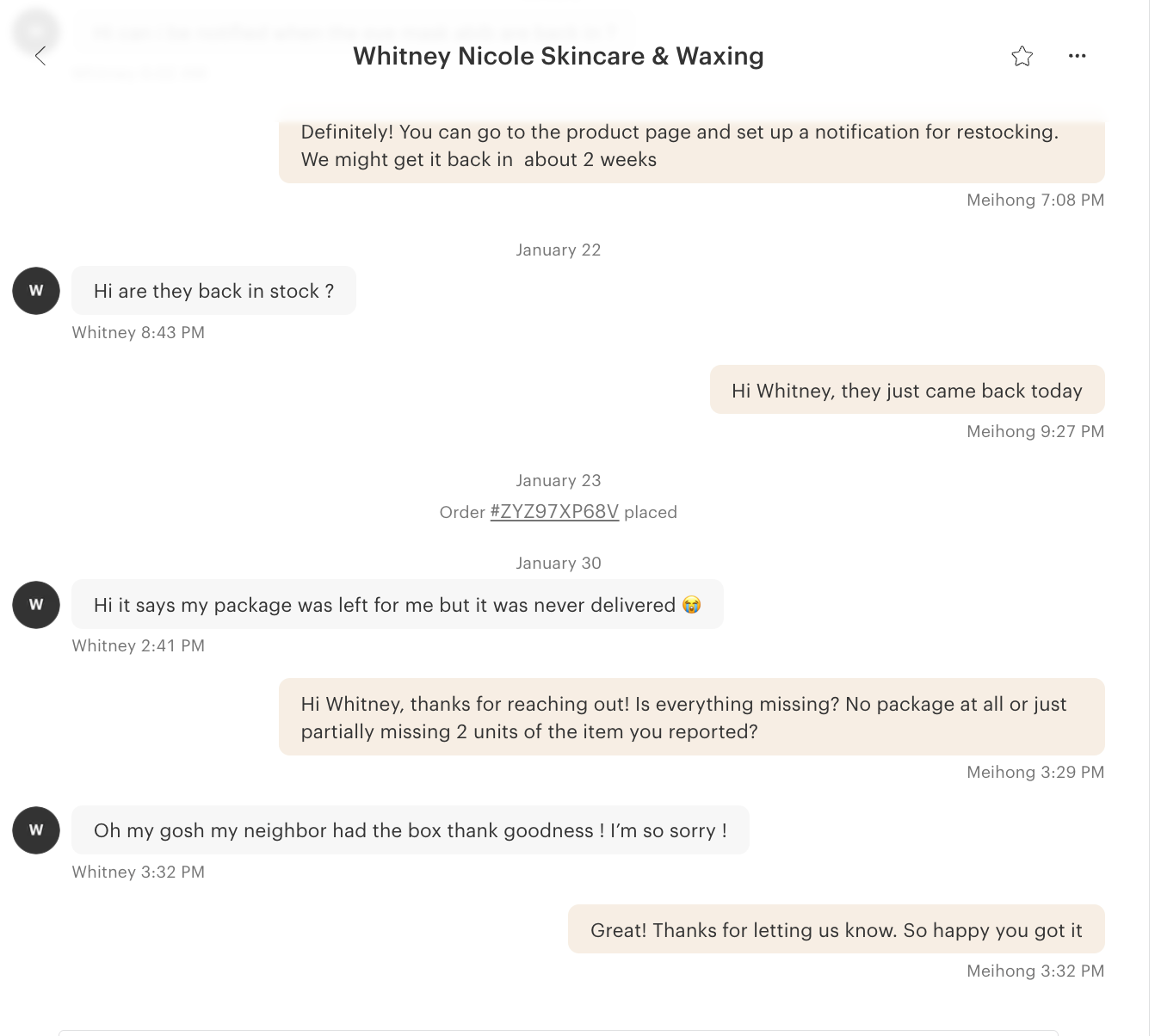Click Whitney's avatar beside the never-delivered message

[36, 605]
